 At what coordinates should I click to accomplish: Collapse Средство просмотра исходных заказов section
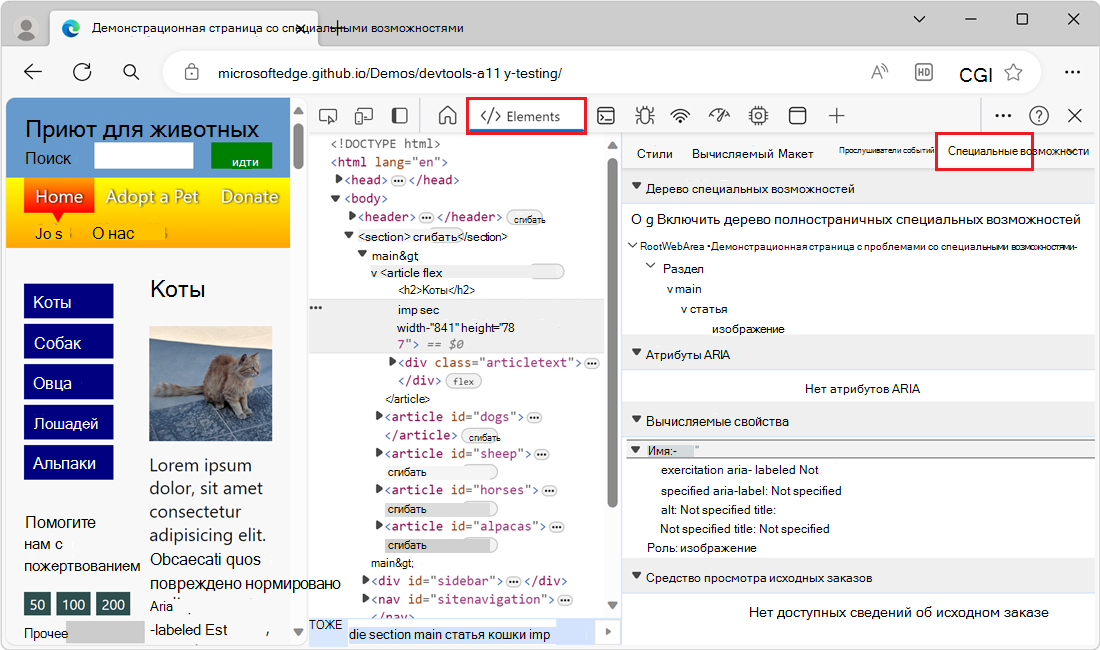click(x=637, y=576)
